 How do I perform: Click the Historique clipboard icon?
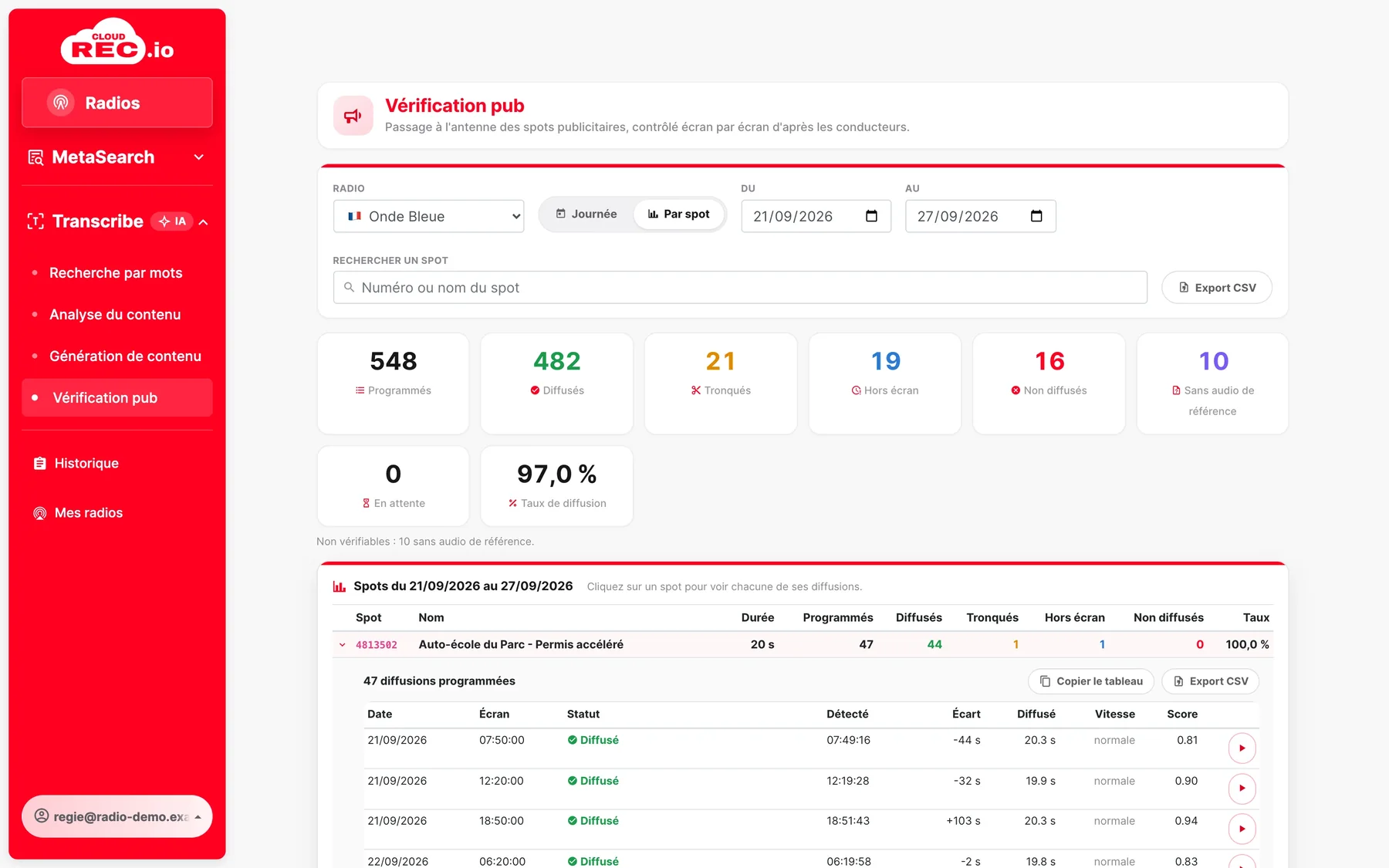(40, 464)
